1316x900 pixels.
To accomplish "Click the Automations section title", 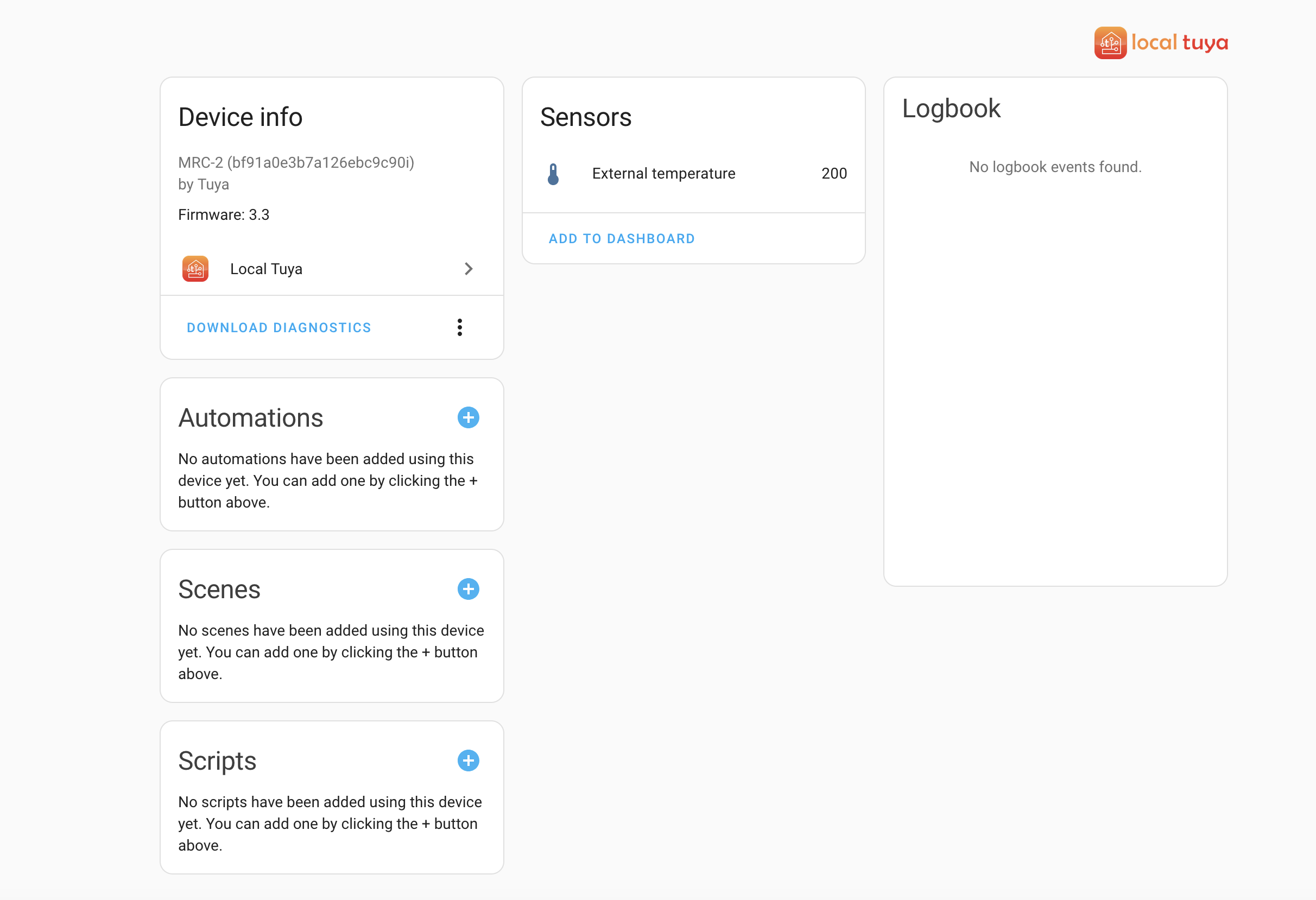I will [250, 418].
